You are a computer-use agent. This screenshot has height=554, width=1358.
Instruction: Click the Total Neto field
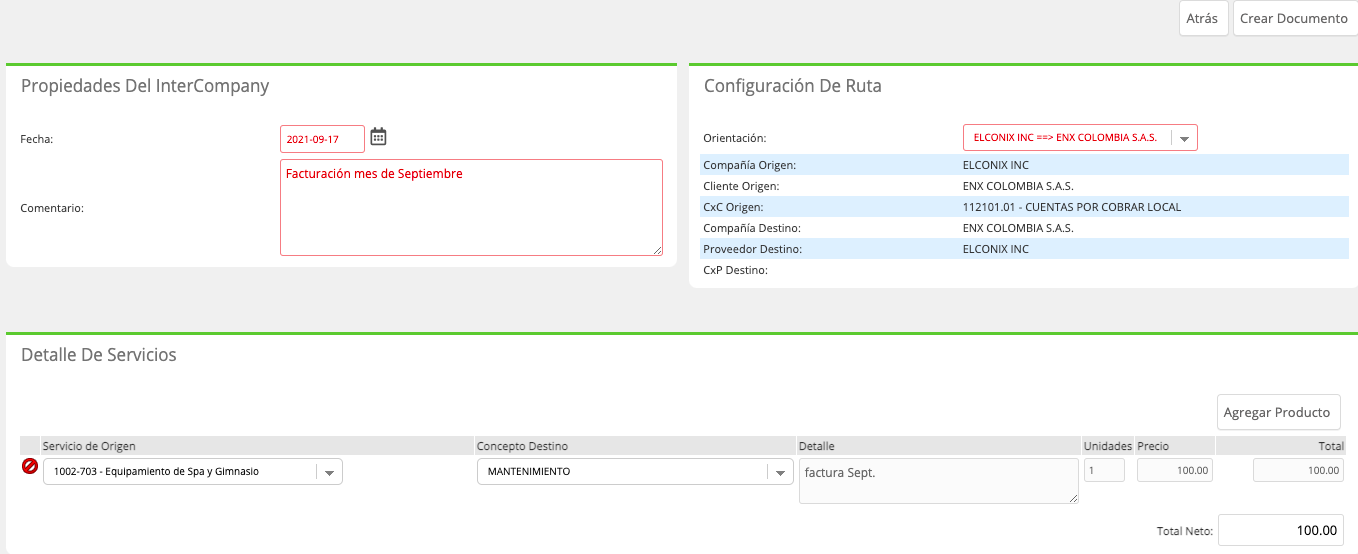tap(1281, 530)
